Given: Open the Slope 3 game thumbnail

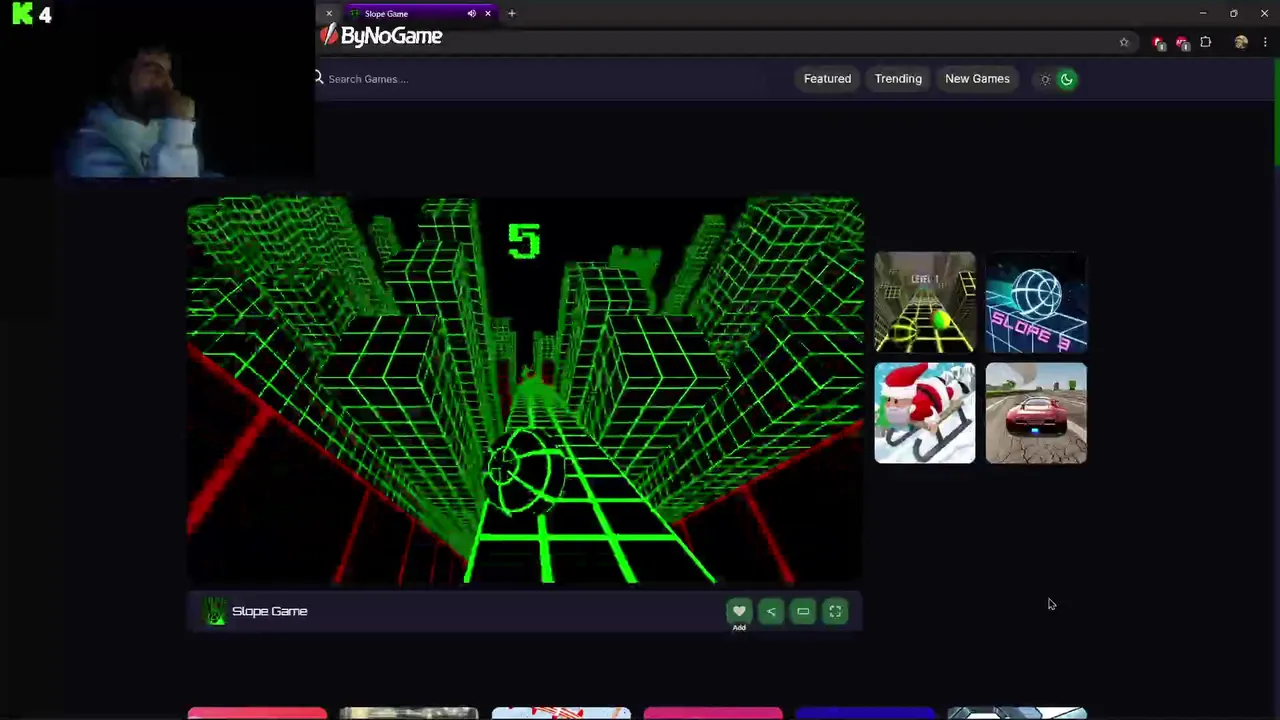Looking at the screenshot, I should coord(1036,302).
